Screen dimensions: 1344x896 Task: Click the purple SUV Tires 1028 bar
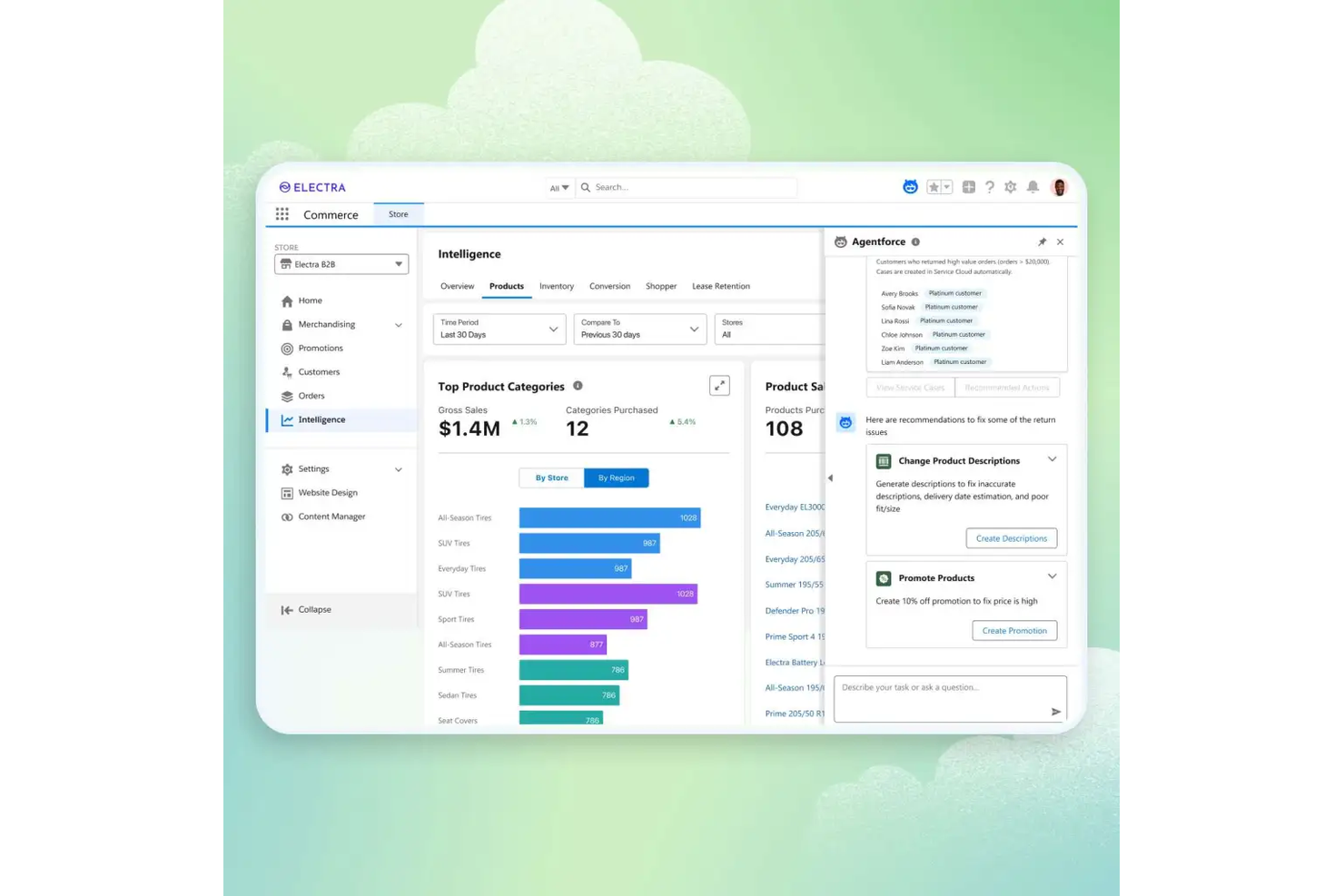point(608,594)
